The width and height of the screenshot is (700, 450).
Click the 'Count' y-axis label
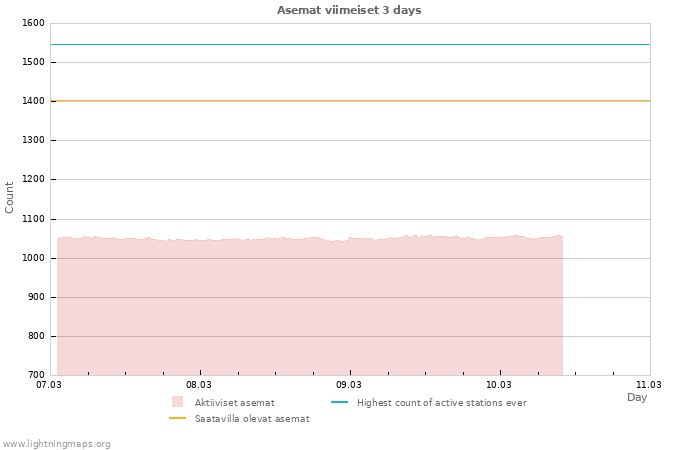[x=10, y=197]
